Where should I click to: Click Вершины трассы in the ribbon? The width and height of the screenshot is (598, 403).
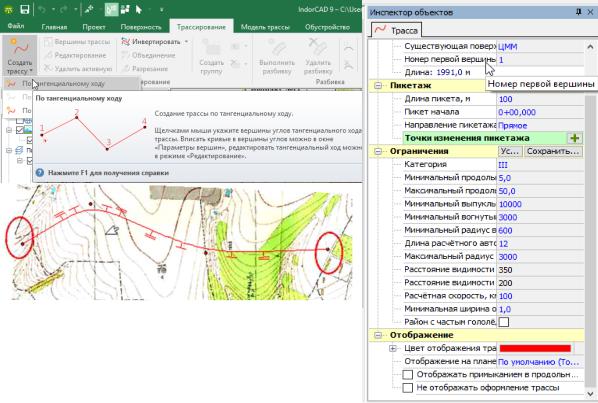(77, 42)
